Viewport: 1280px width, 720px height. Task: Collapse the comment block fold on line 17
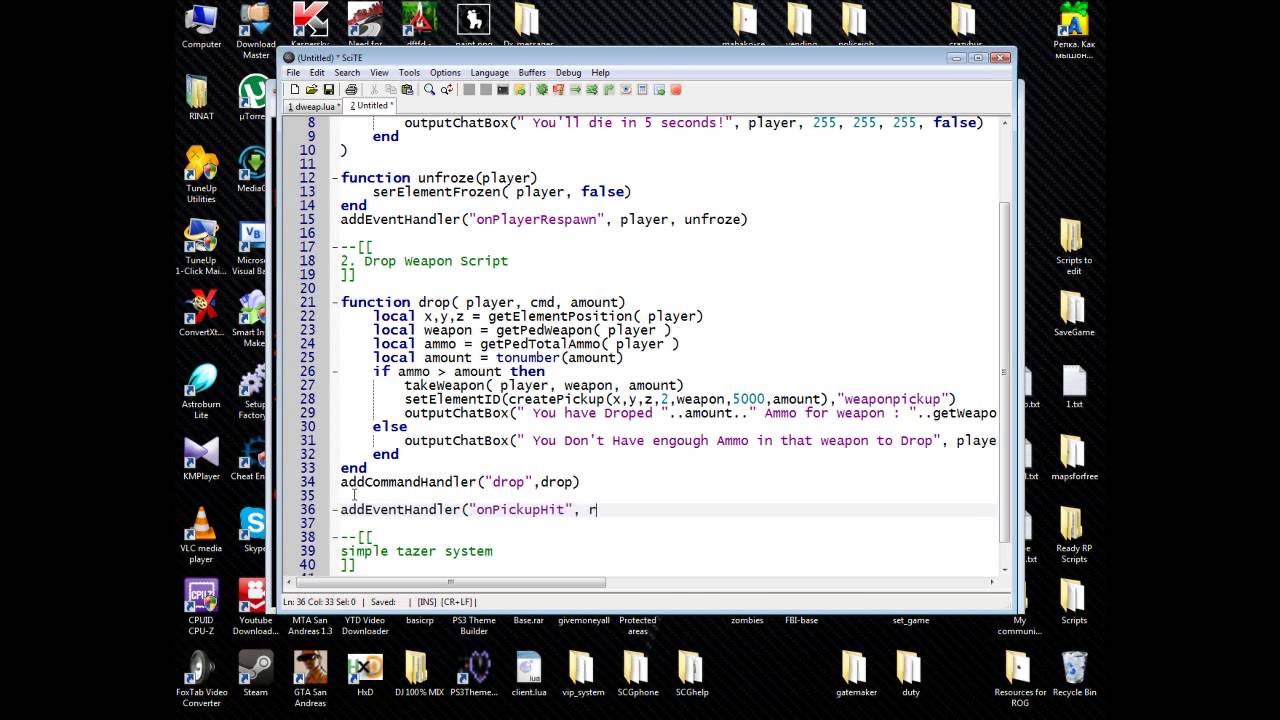335,247
